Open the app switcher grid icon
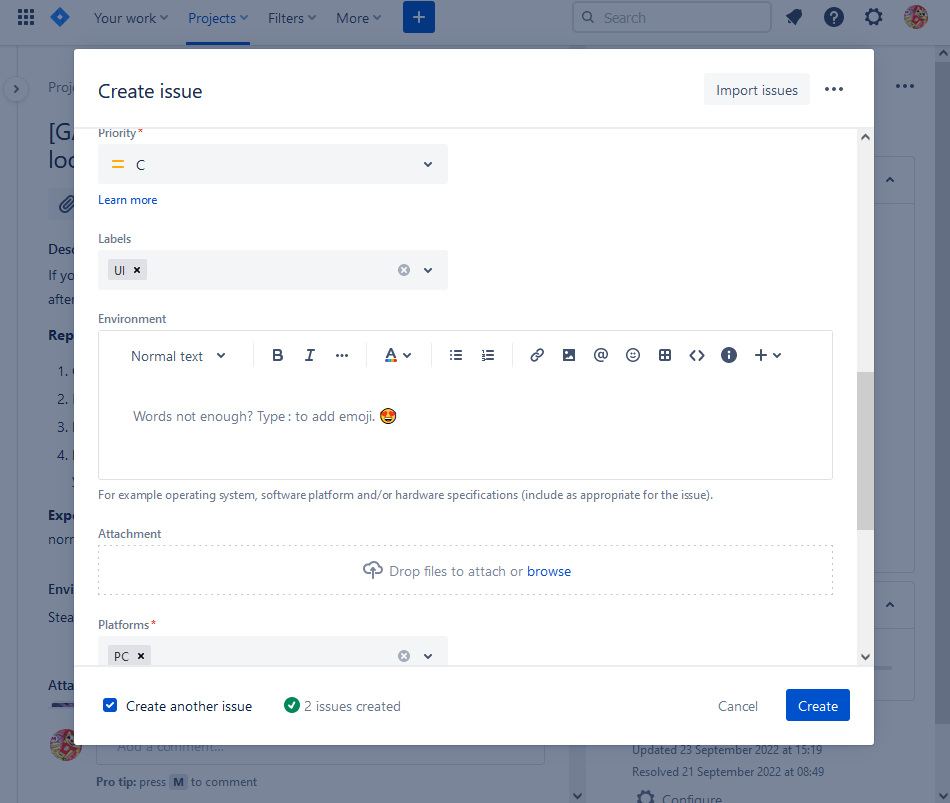950x803 pixels. click(x=25, y=18)
